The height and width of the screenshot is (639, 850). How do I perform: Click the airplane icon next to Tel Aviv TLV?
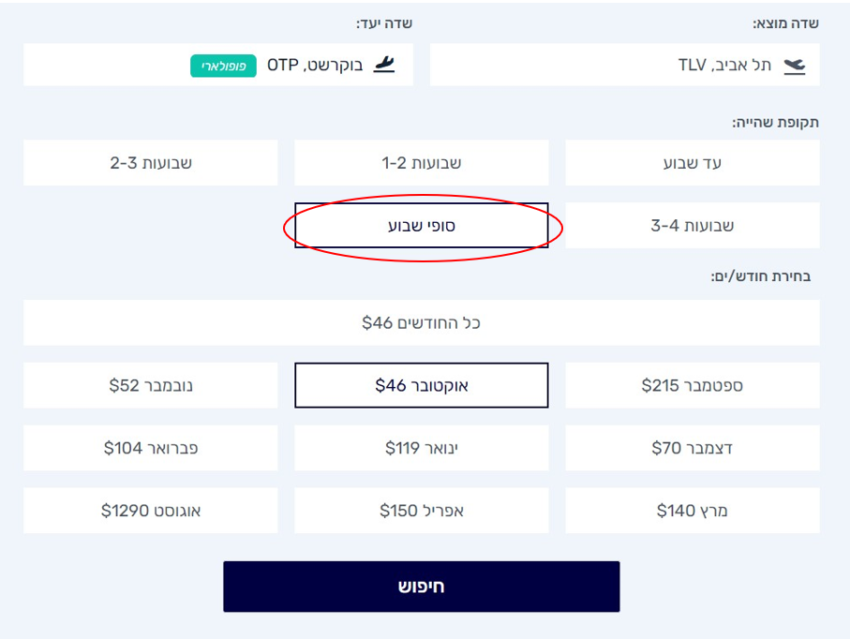pyautogui.click(x=793, y=64)
